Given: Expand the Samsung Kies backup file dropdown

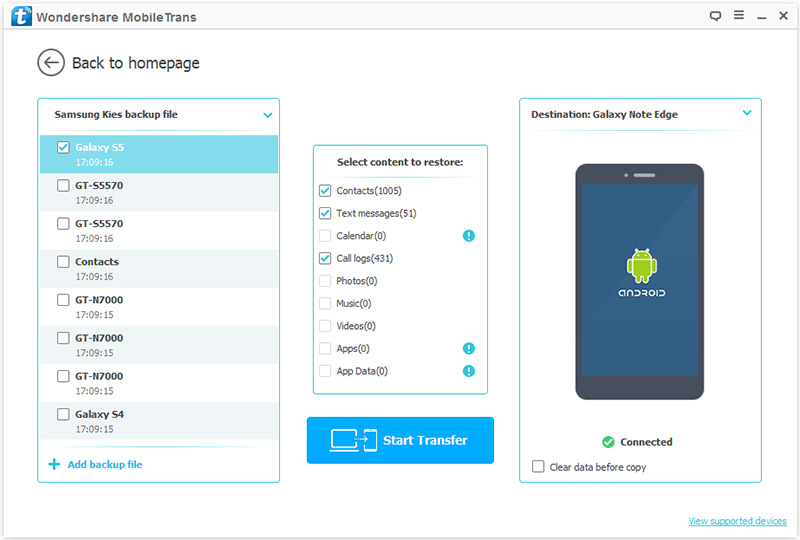Looking at the screenshot, I should click(267, 115).
